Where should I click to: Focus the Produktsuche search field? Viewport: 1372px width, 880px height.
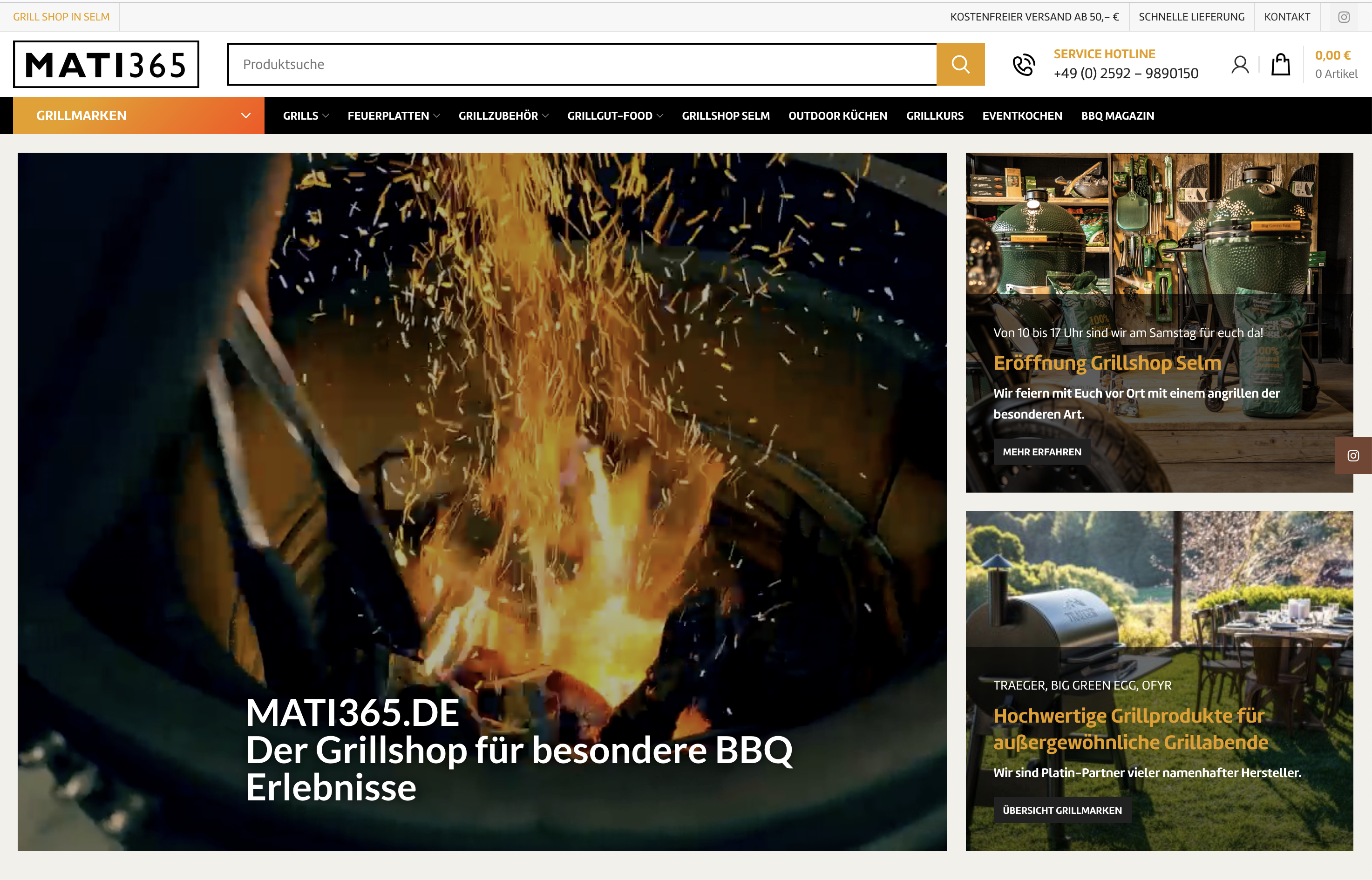(582, 64)
